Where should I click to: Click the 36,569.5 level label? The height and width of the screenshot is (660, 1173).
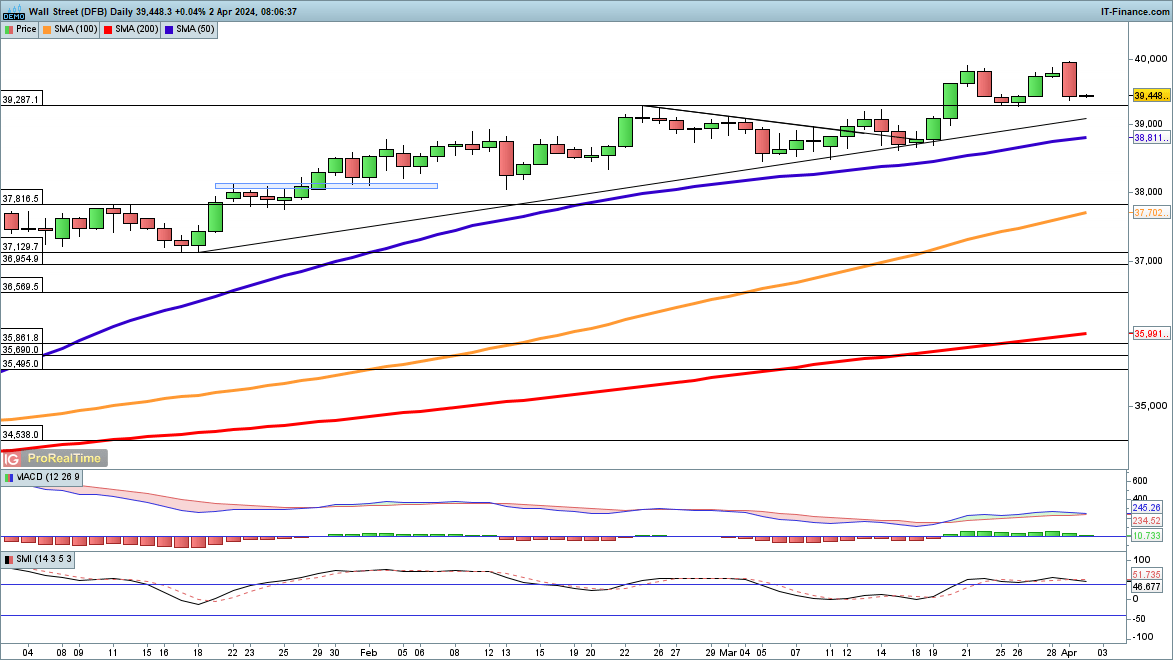coord(21,287)
